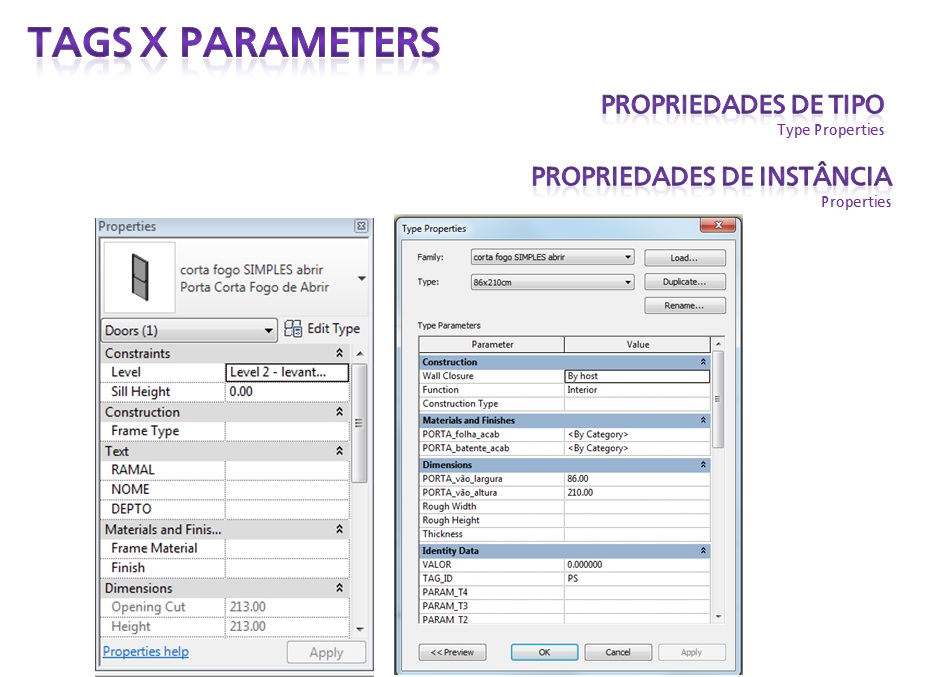Confirm Type Properties by clicking OK
This screenshot has height=677, width=928.
544,651
